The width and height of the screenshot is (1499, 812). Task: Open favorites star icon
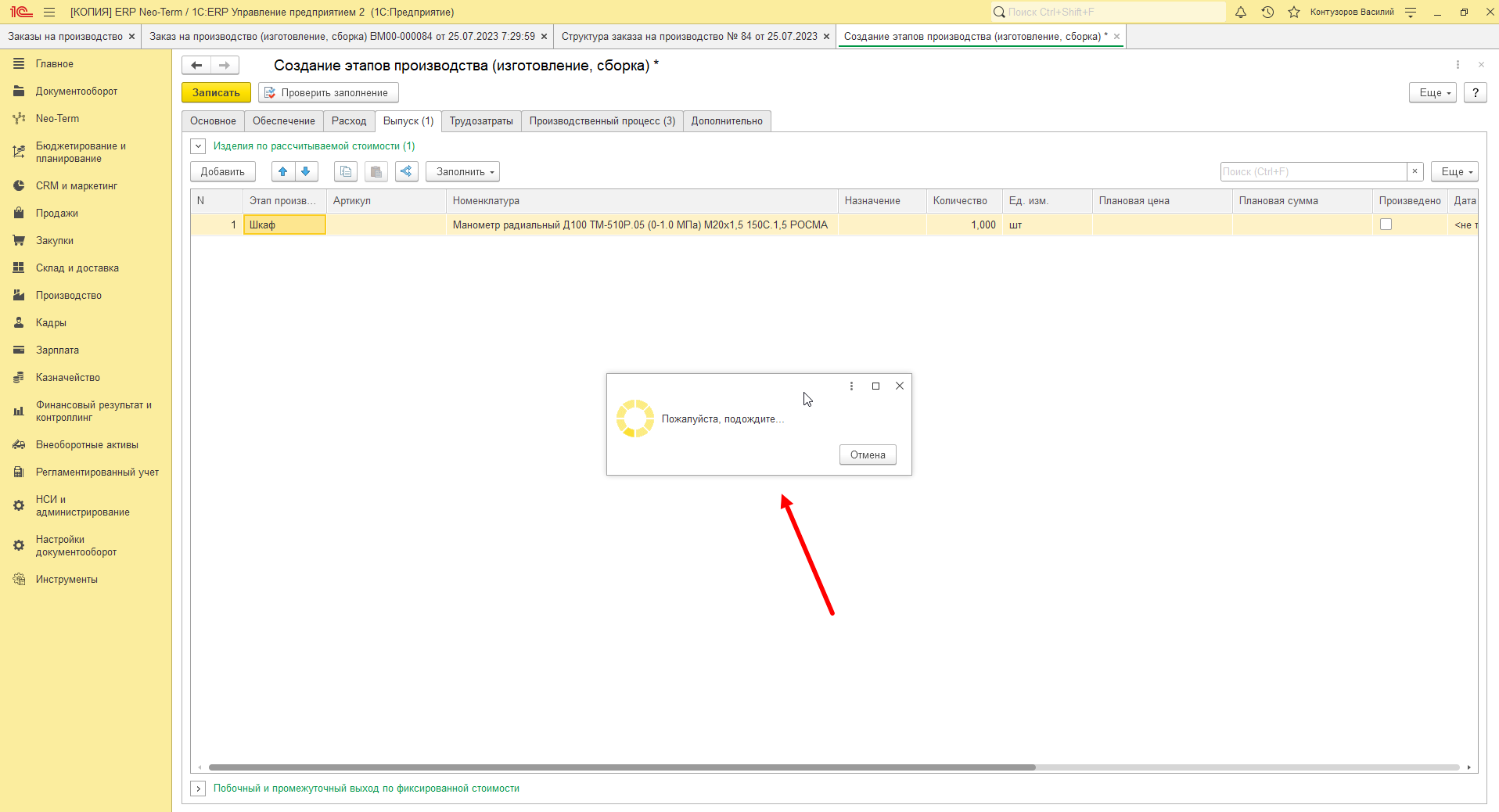(x=1294, y=12)
